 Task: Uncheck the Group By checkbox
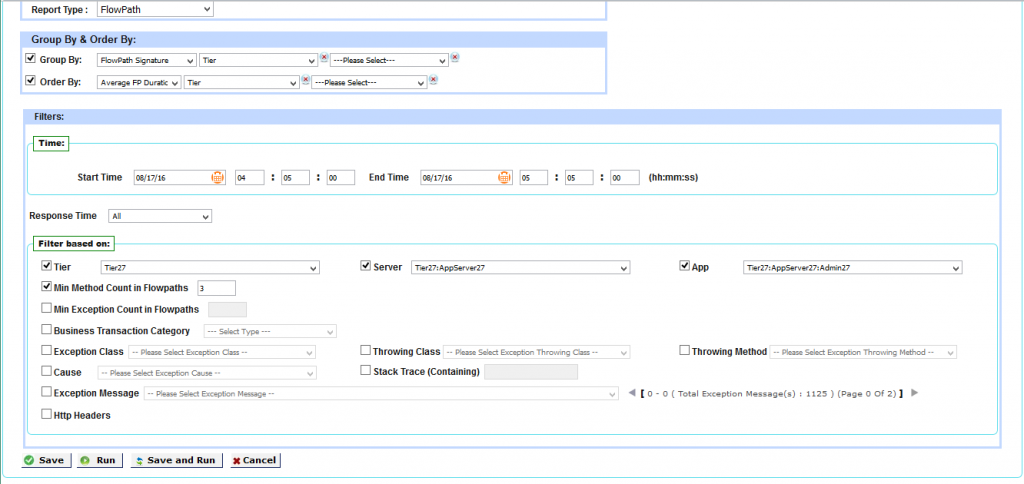[x=30, y=59]
